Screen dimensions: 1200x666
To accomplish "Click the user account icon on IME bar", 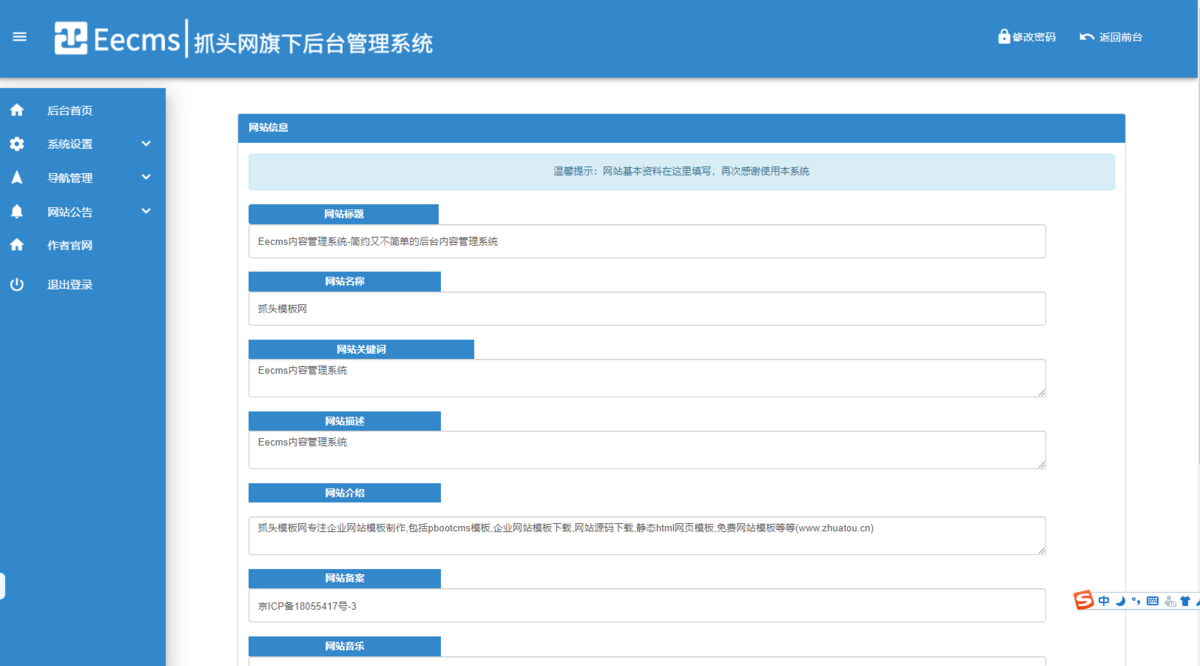I will coord(1169,601).
